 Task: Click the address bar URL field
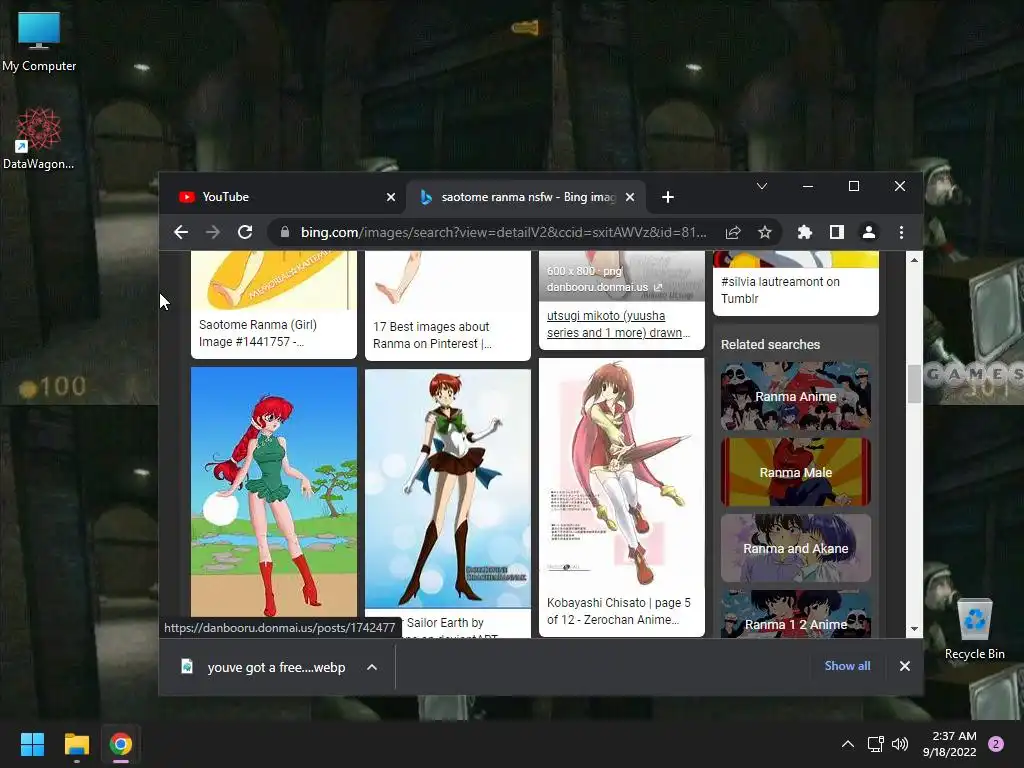click(x=503, y=232)
